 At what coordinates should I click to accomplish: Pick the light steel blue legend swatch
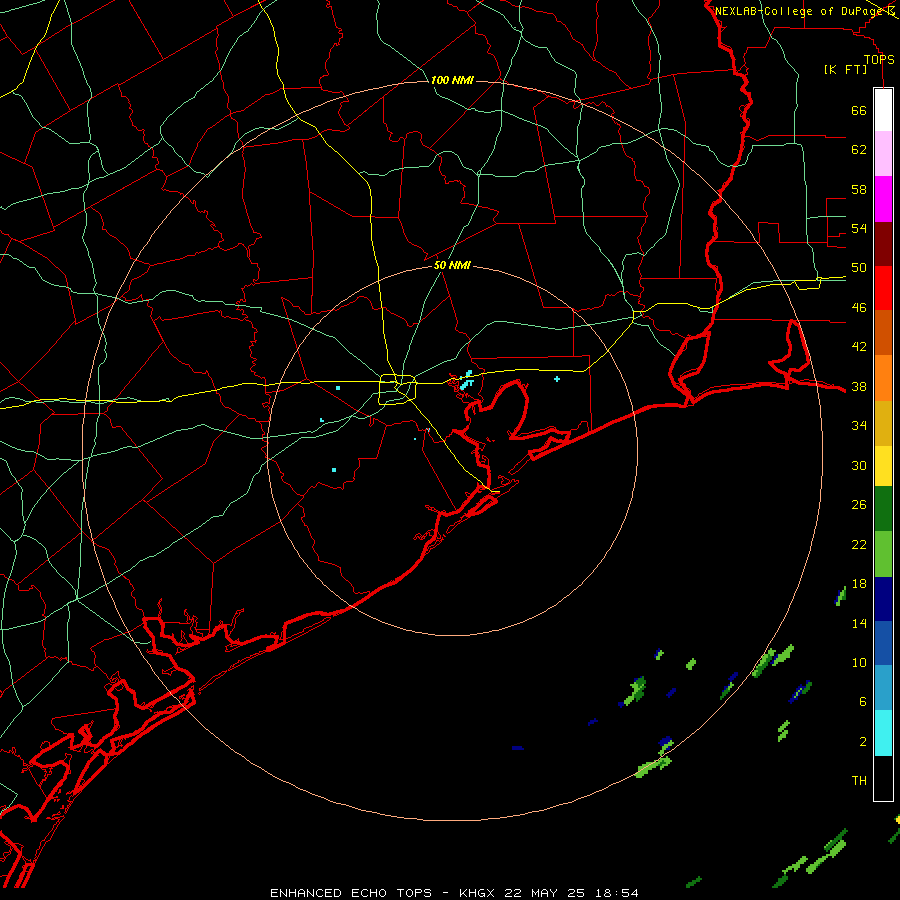click(x=883, y=688)
